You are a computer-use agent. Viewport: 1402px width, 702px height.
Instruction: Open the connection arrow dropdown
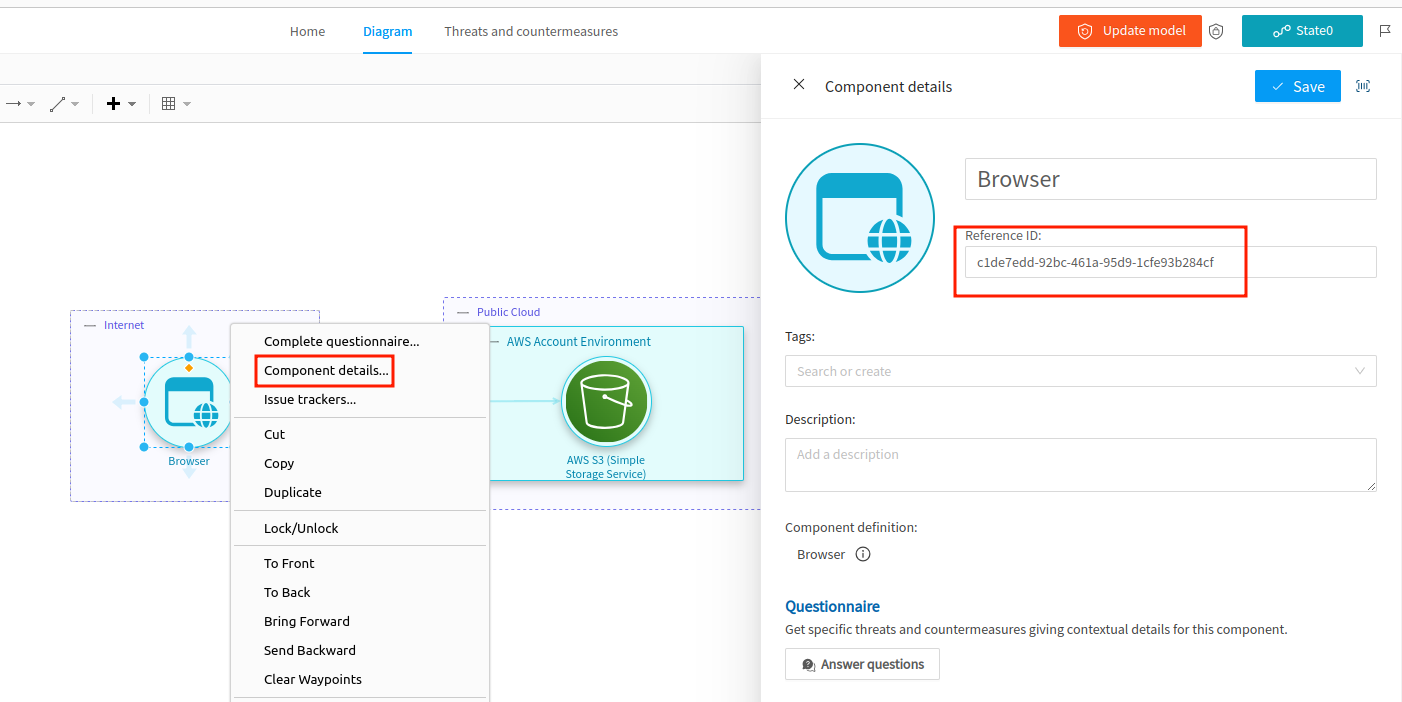coord(31,104)
